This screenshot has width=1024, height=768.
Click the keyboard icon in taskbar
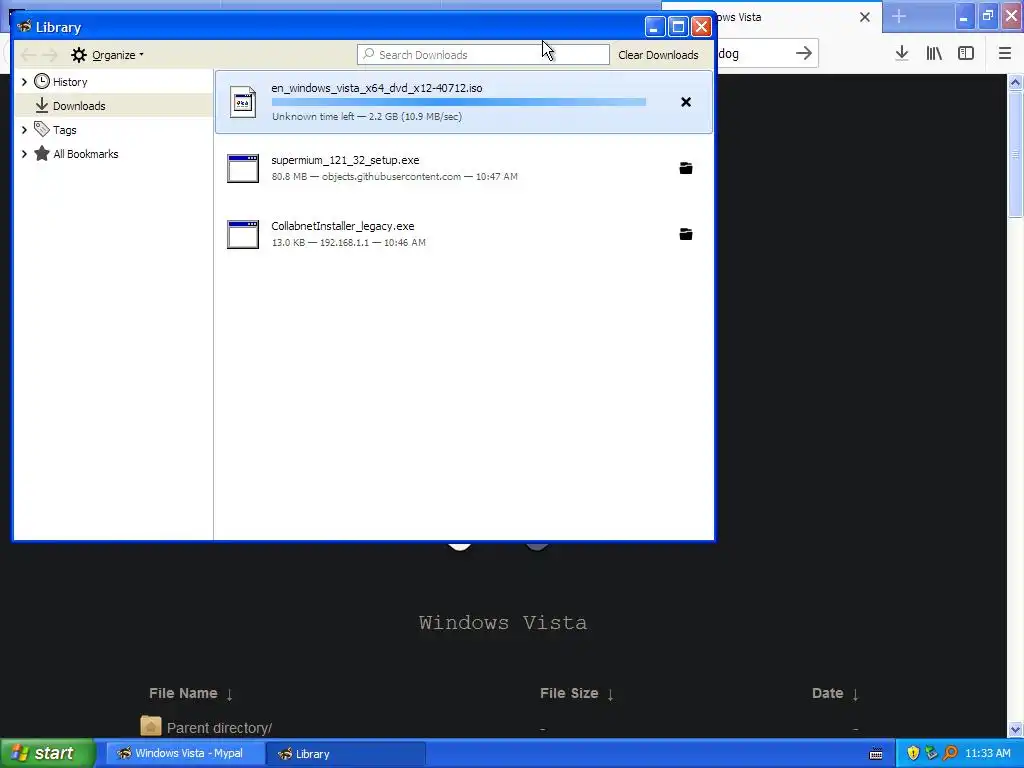[876, 754]
